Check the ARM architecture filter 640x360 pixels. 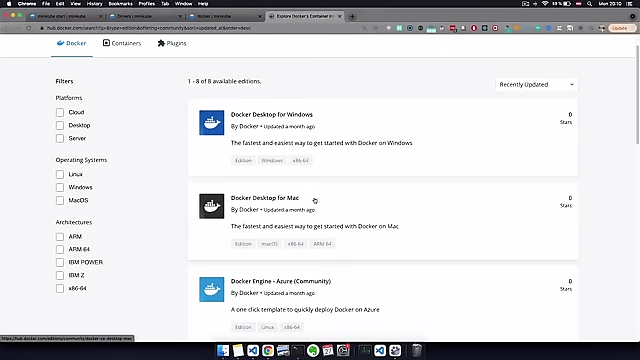tap(60, 237)
